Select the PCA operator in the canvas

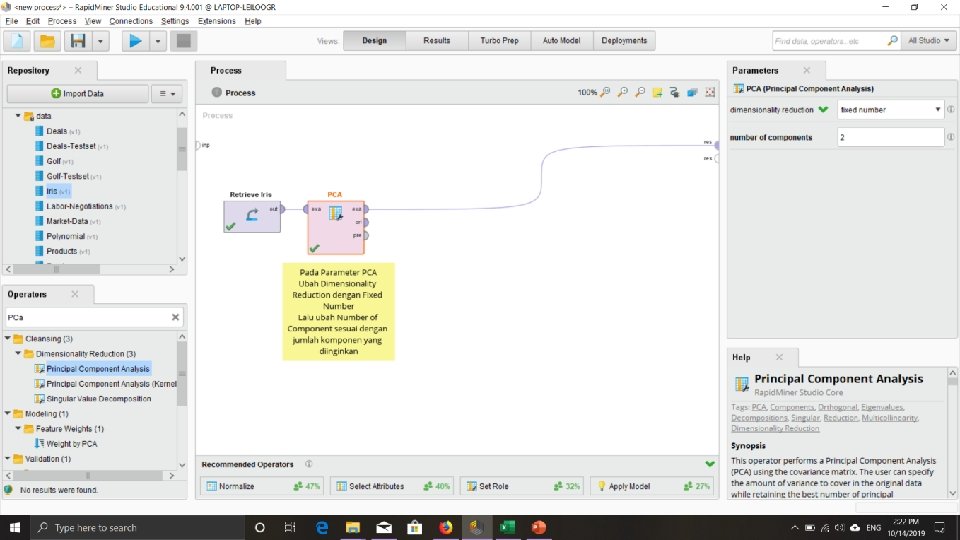(336, 227)
